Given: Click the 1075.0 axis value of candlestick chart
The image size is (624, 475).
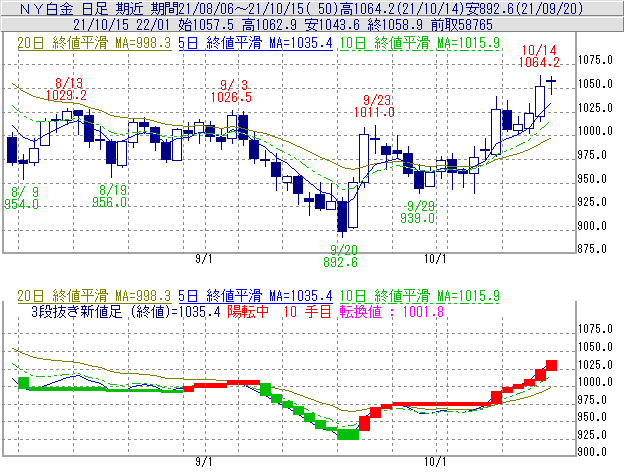Looking at the screenshot, I should [x=595, y=60].
